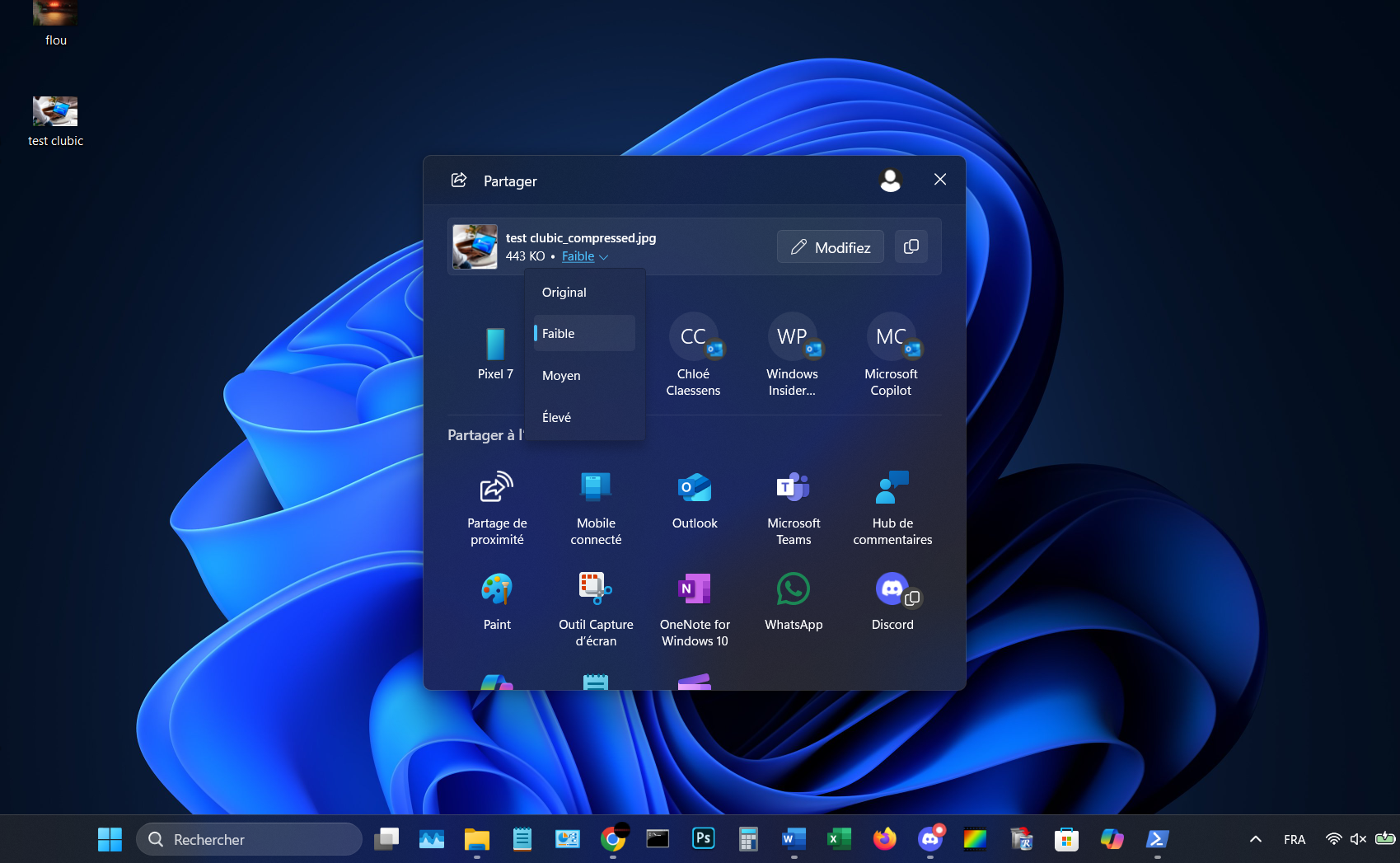Open the account profile icon in Partager
Screen dimensions: 1400x863
(x=890, y=180)
